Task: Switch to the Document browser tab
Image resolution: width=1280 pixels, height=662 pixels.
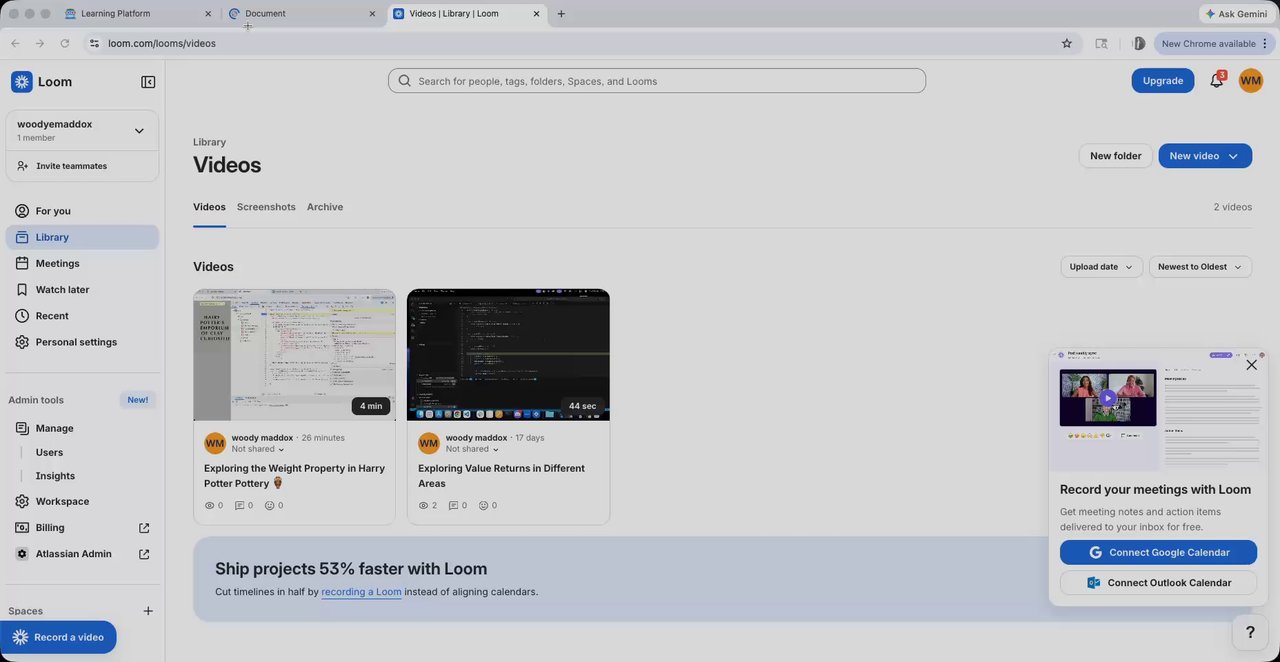Action: tap(302, 14)
